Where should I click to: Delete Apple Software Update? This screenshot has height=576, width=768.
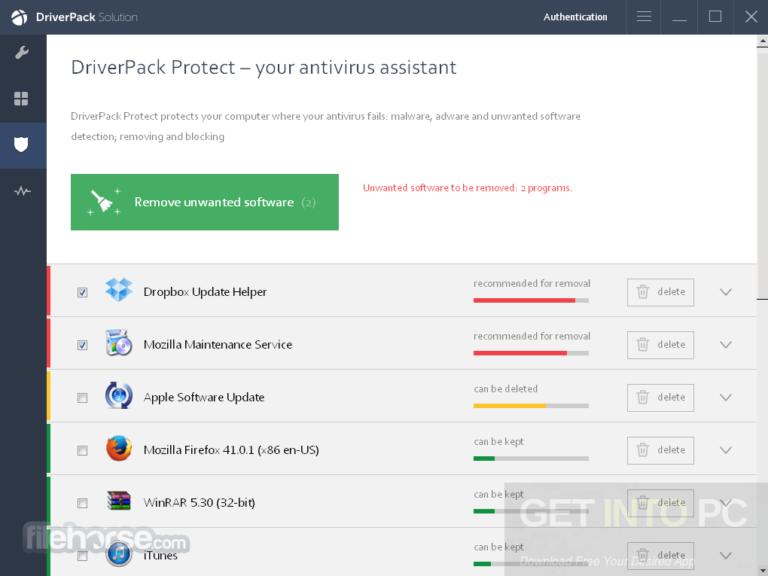660,397
